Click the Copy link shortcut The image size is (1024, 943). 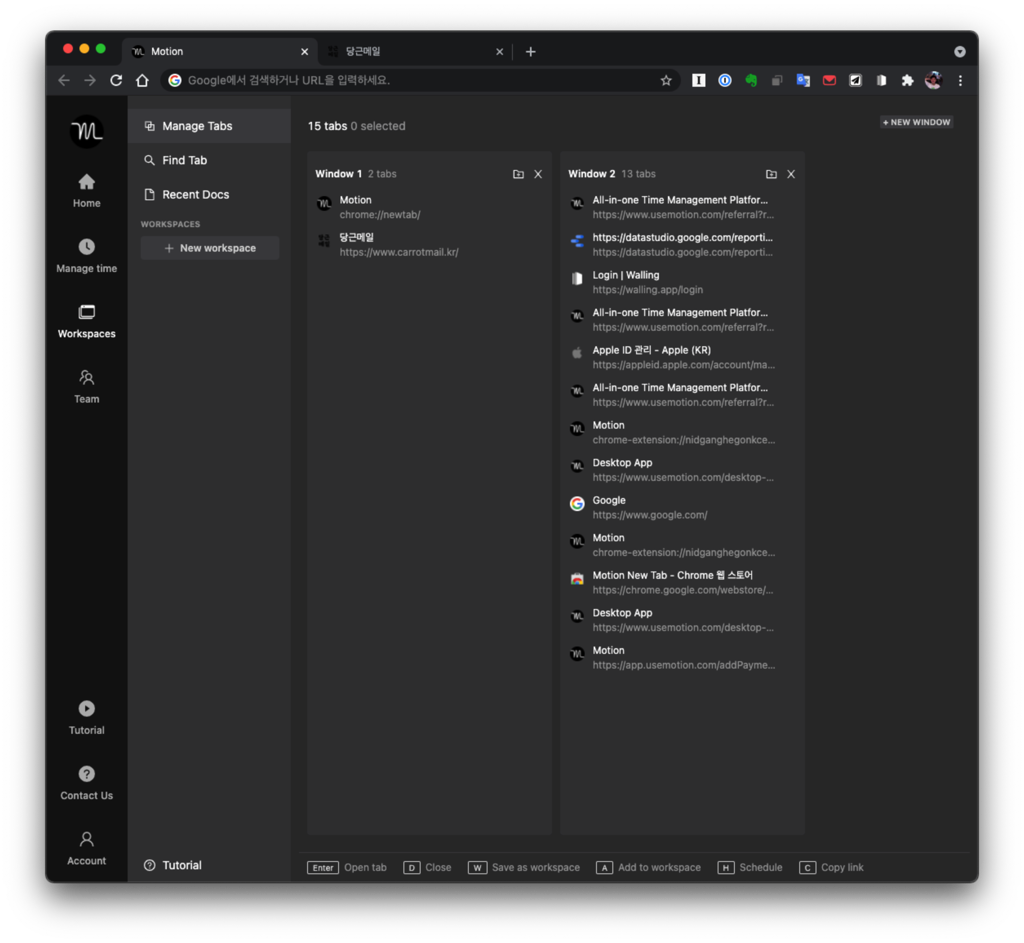(831, 867)
